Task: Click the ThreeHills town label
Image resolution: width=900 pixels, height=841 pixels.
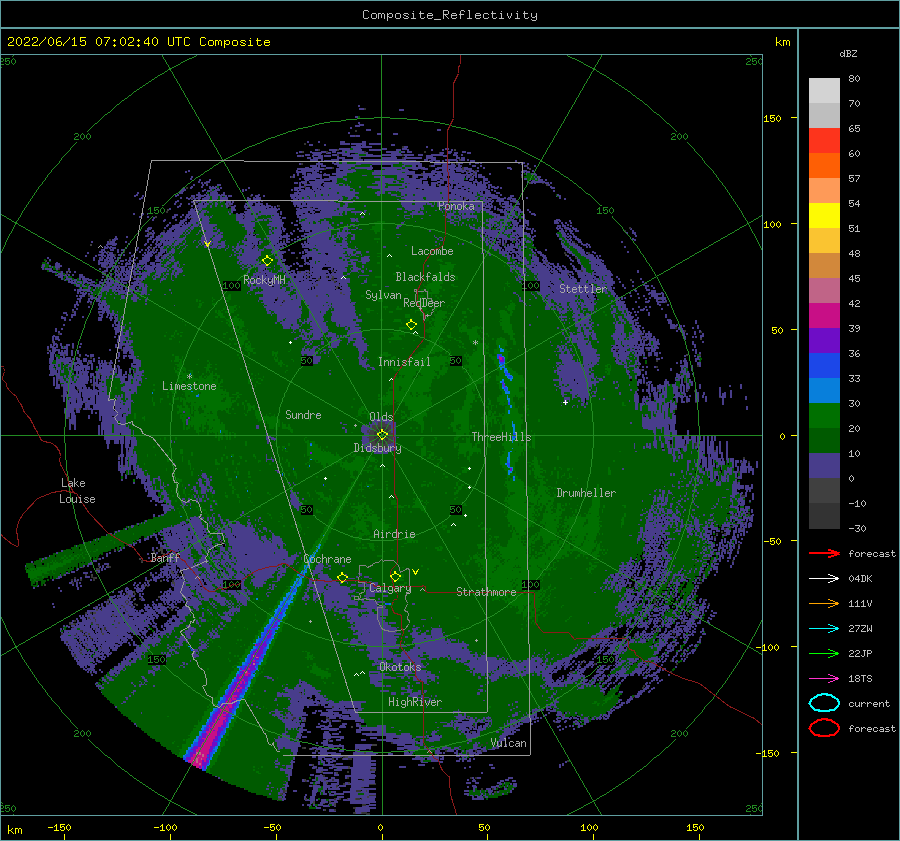Action: (502, 437)
